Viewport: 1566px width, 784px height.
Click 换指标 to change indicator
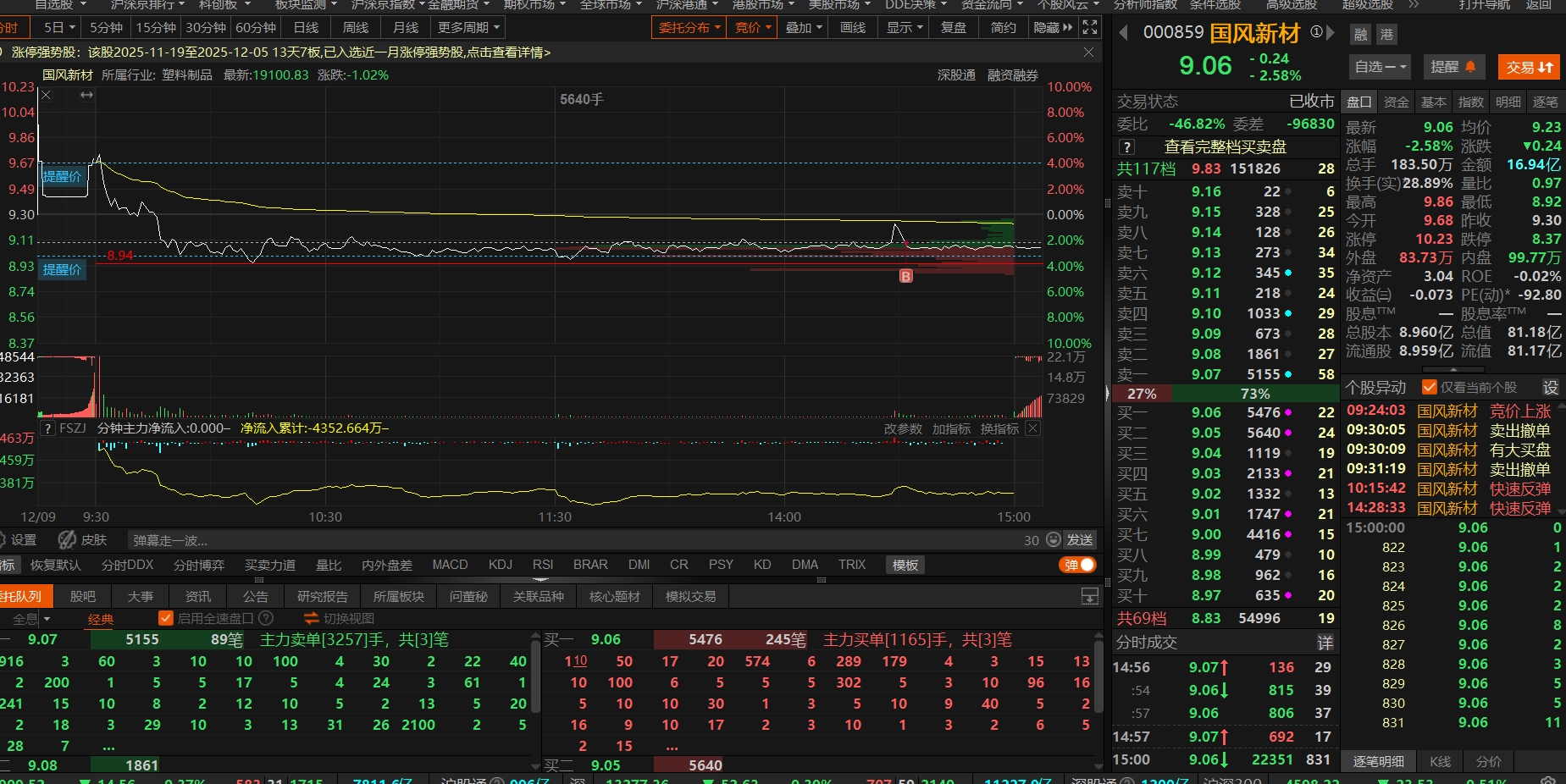[999, 428]
